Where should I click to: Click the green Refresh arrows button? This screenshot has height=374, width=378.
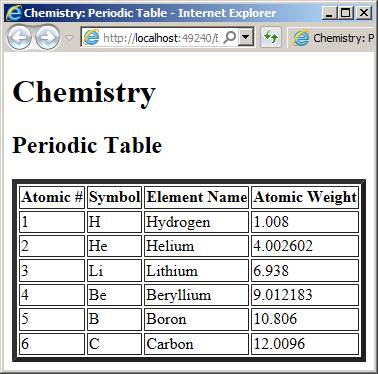point(270,37)
